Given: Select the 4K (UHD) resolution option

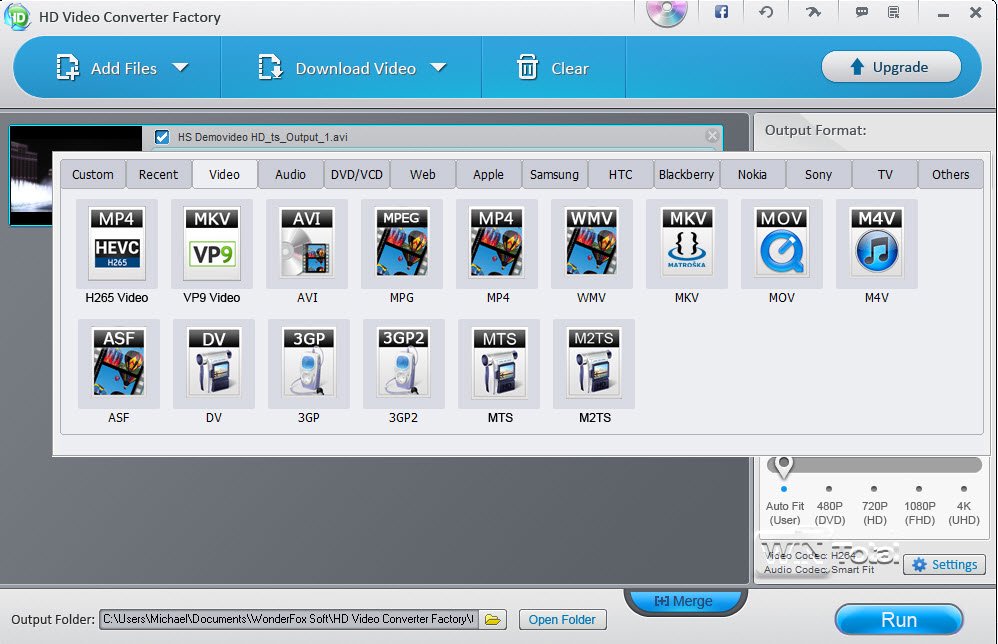Looking at the screenshot, I should 963,490.
